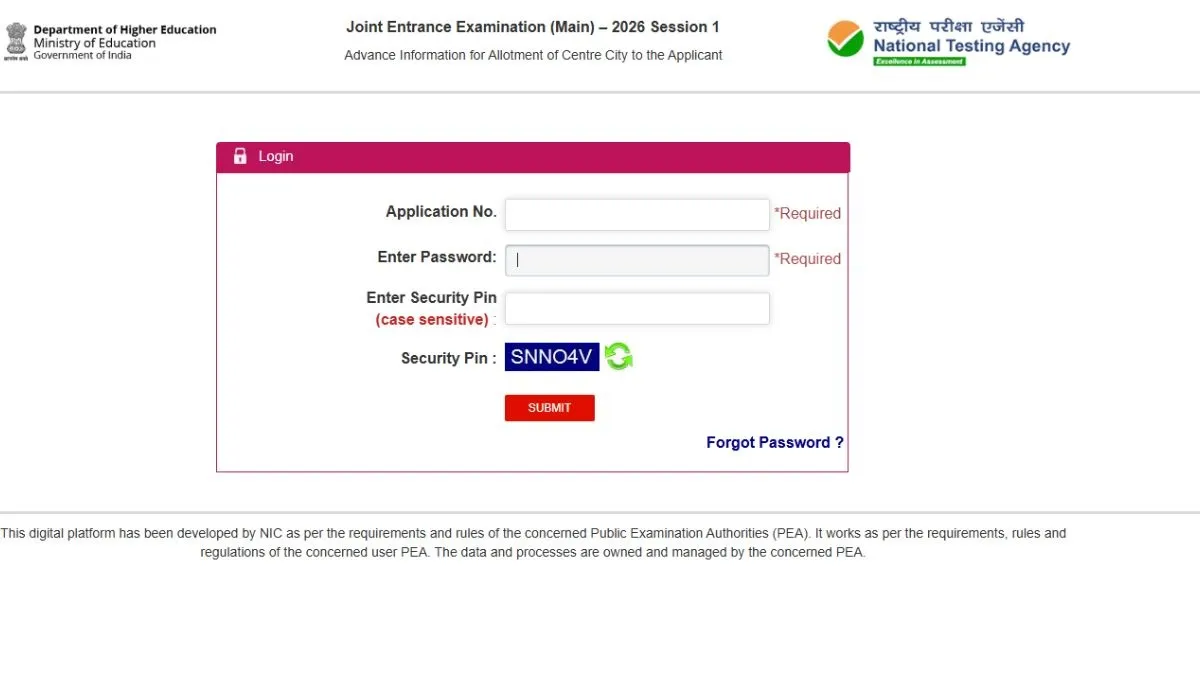This screenshot has width=1200, height=675.
Task: Click the National Testing Agency English text
Action: (x=971, y=46)
